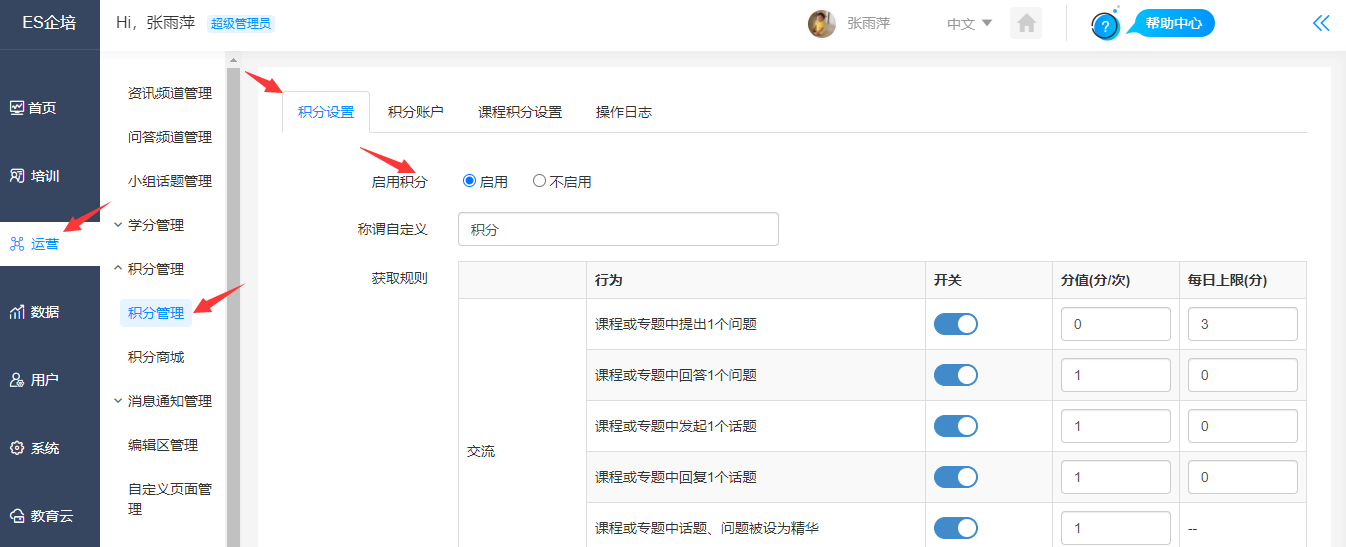Viewport: 1346px width, 547px height.
Task: Click user avatar of 张雨萍
Action: click(x=822, y=24)
